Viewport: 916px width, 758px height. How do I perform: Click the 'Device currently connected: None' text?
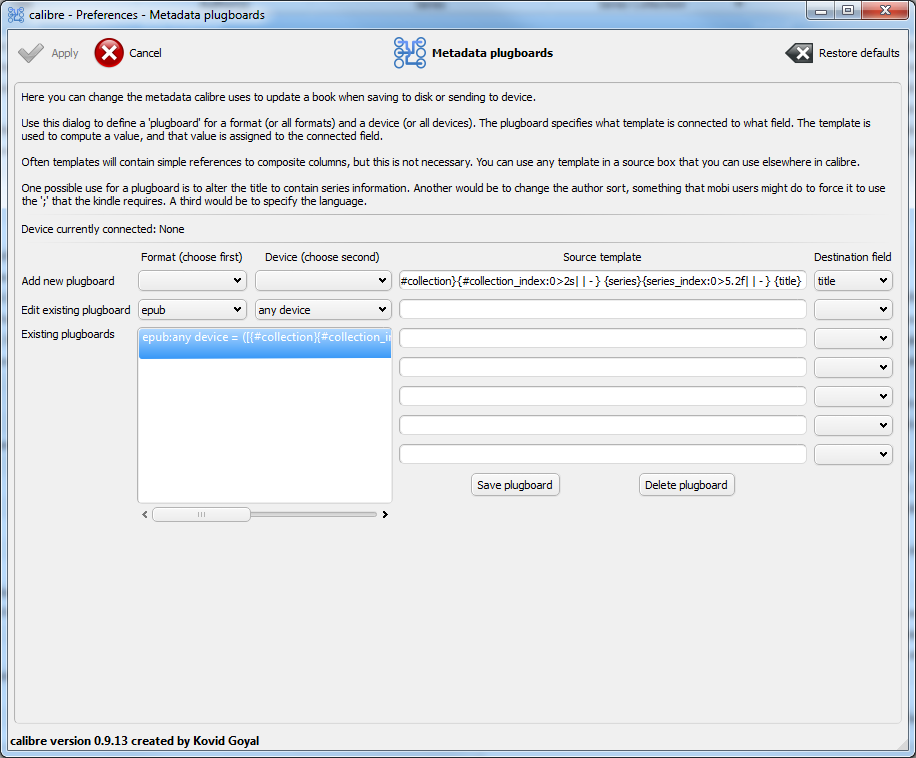tap(103, 229)
